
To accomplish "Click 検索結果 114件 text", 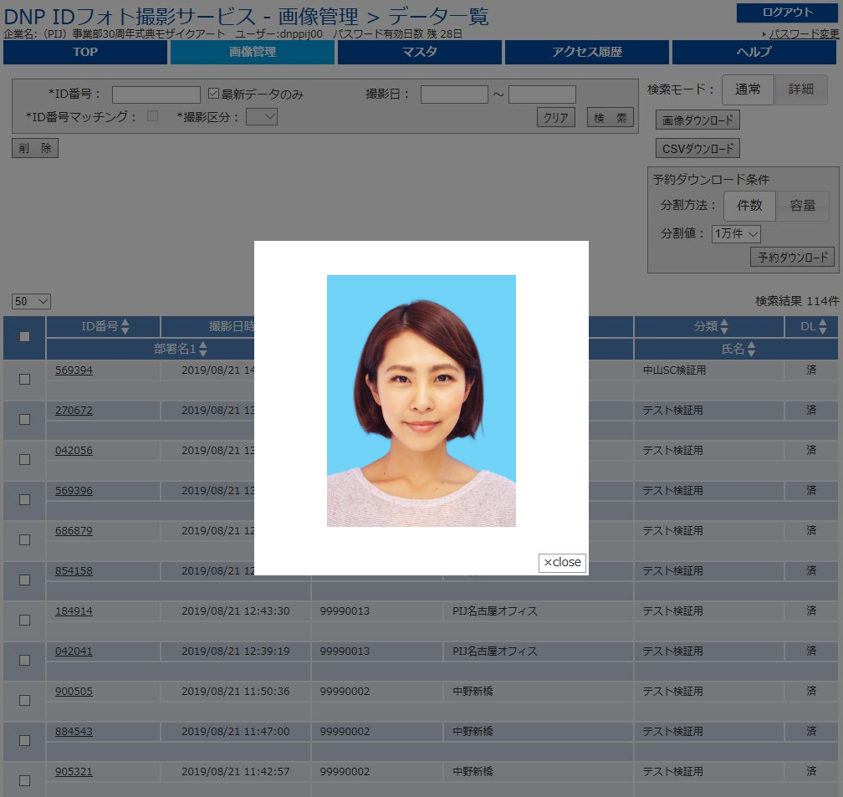I will 797,301.
